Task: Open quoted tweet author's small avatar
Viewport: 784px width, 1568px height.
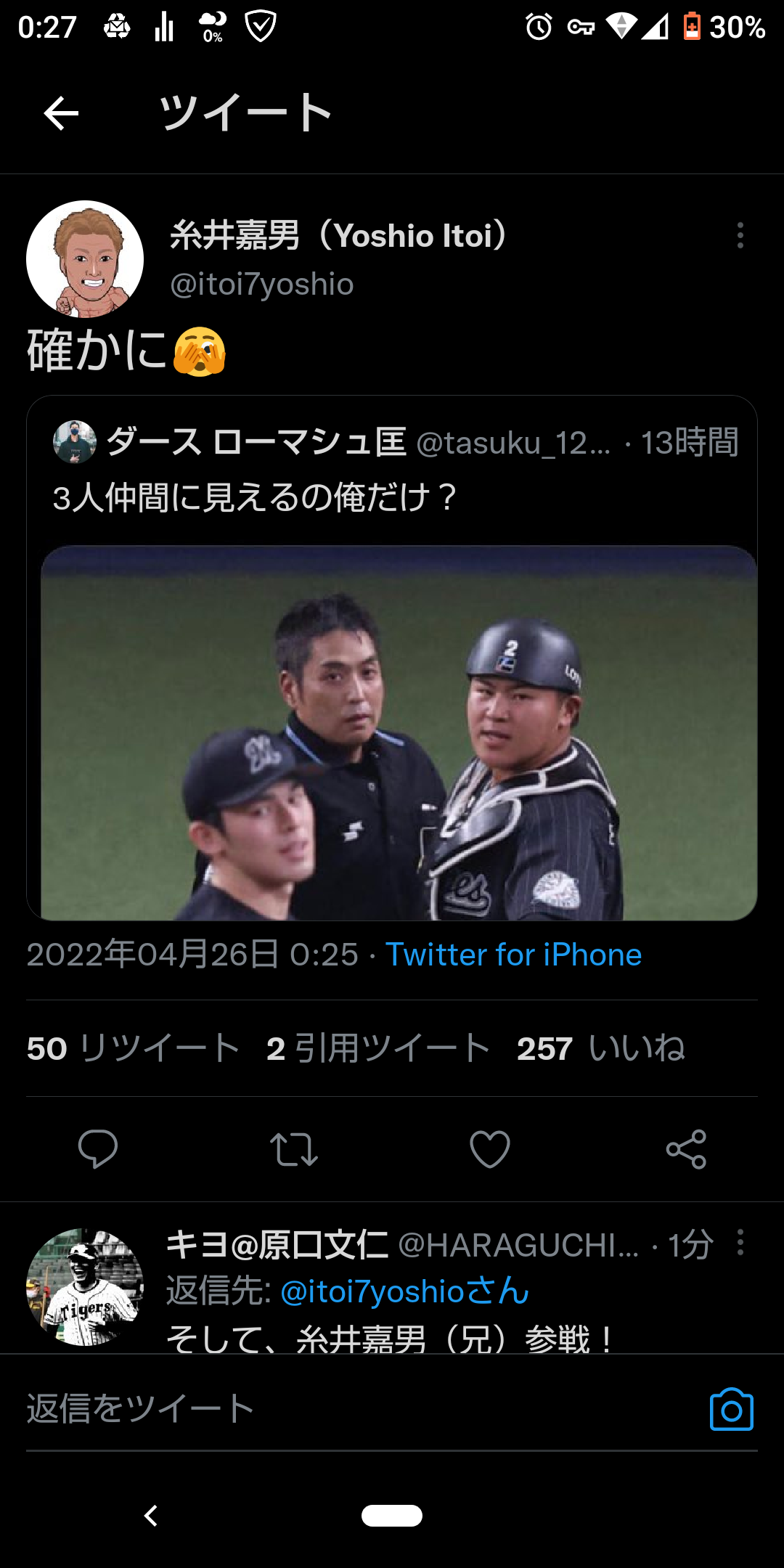Action: (x=75, y=441)
